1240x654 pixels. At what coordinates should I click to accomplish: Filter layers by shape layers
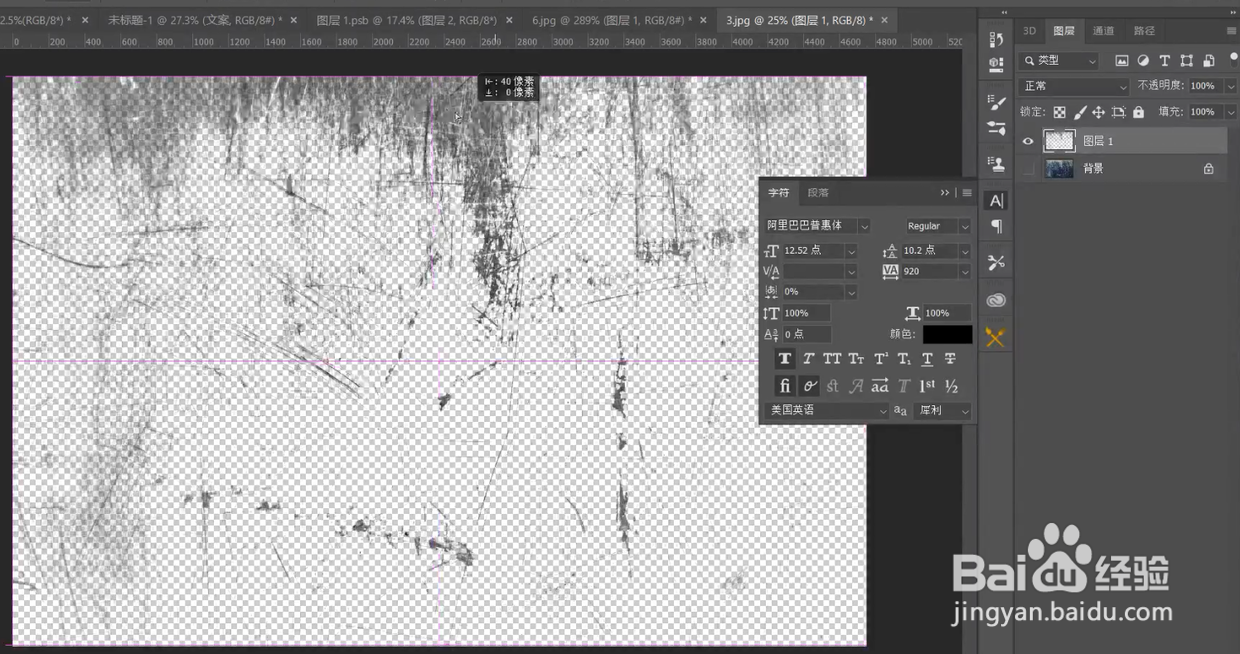[x=1186, y=61]
